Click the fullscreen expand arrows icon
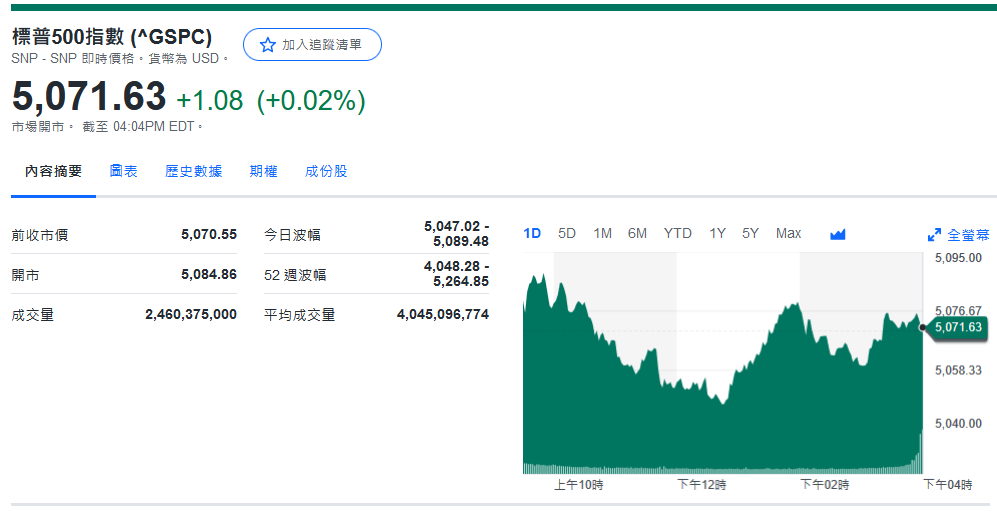The height and width of the screenshot is (513, 997). pyautogui.click(x=934, y=235)
